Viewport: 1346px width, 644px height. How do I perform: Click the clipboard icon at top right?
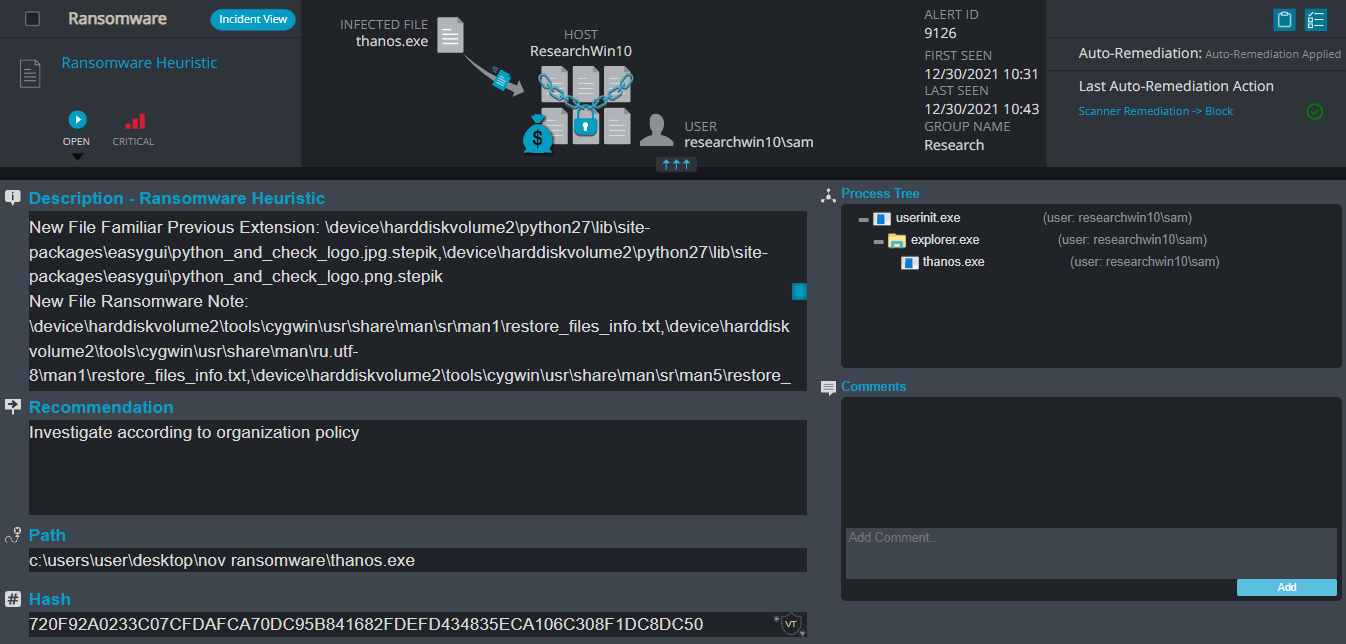(x=1285, y=19)
